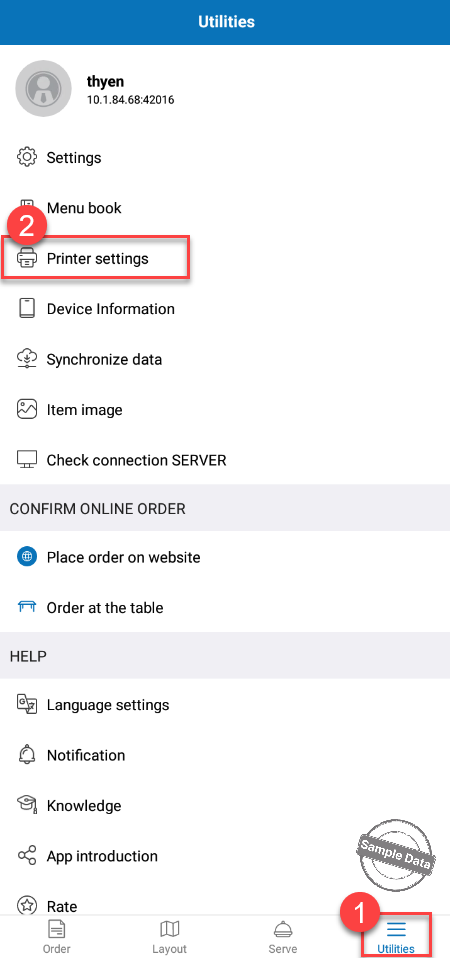450x958 pixels.
Task: Open the Printer settings printer icon
Action: tap(27, 258)
